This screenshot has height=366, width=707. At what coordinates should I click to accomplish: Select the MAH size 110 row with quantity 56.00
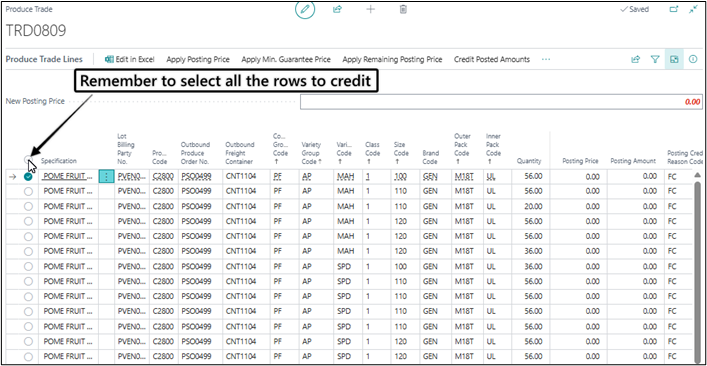point(28,191)
